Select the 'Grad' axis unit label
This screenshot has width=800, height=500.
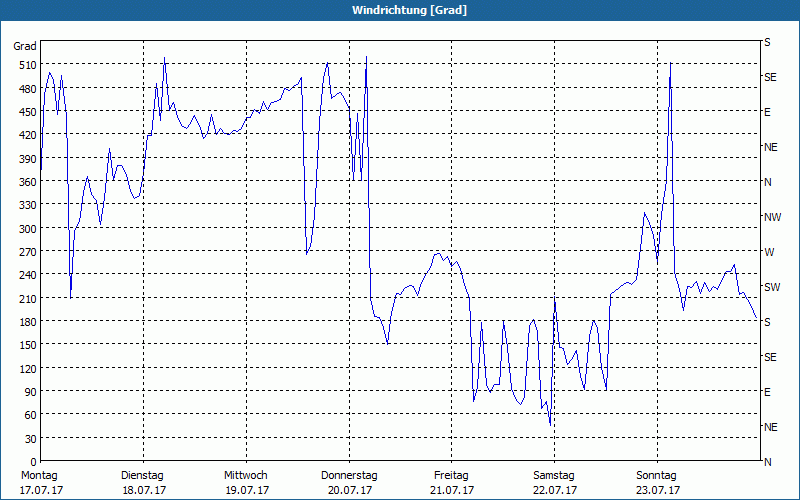[x=25, y=46]
